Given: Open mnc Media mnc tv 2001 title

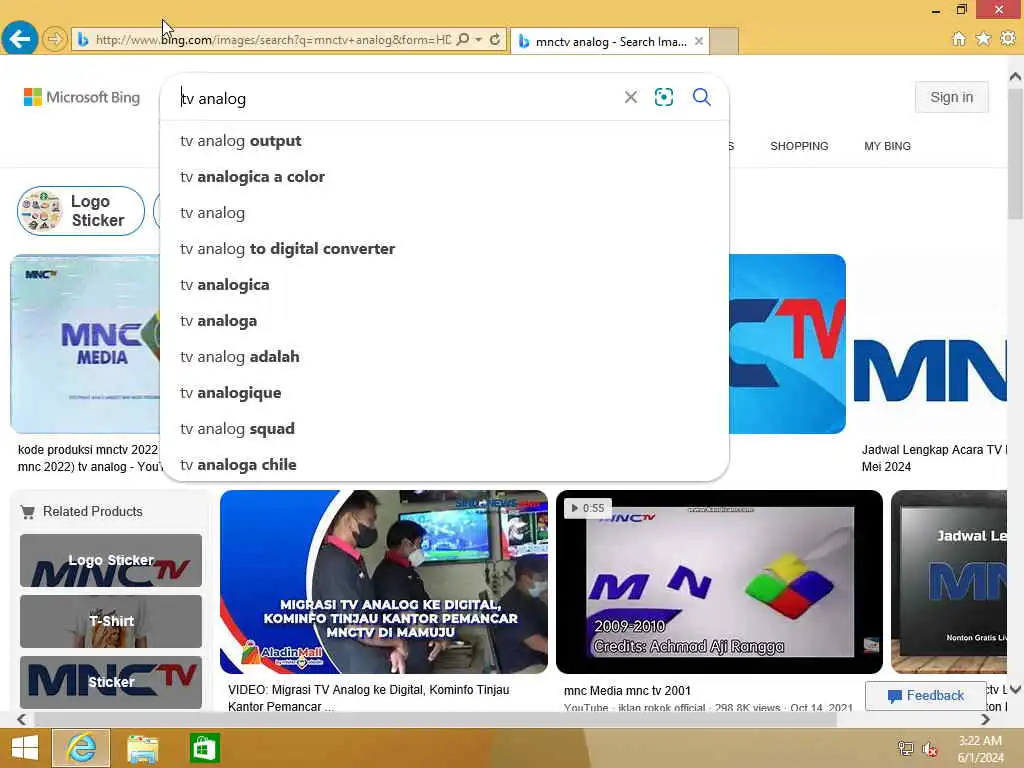Looking at the screenshot, I should [627, 690].
